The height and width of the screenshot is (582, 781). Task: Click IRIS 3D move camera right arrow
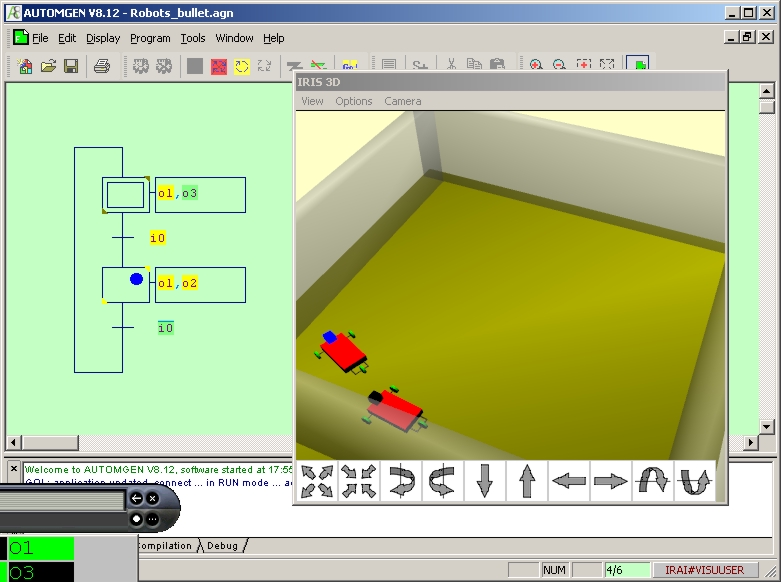click(611, 481)
